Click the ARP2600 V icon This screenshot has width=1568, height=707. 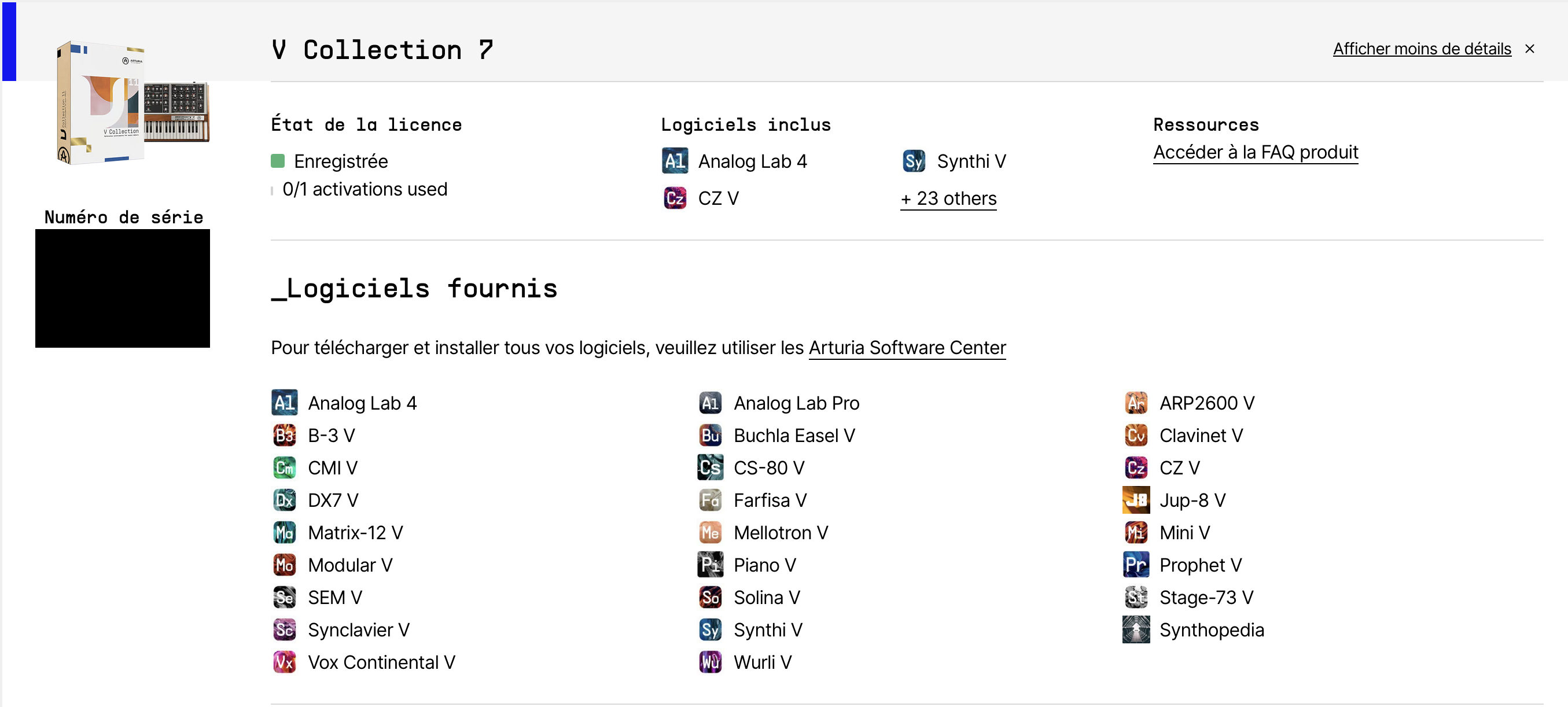[1136, 403]
